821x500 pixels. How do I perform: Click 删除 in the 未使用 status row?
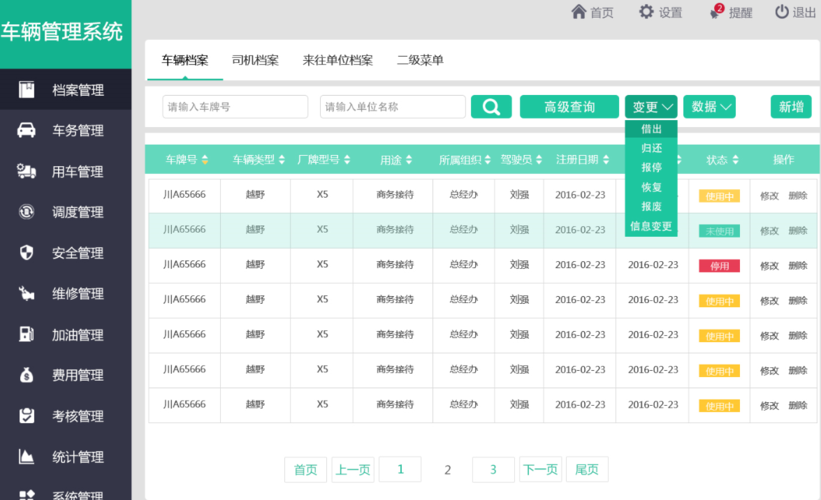click(x=797, y=230)
